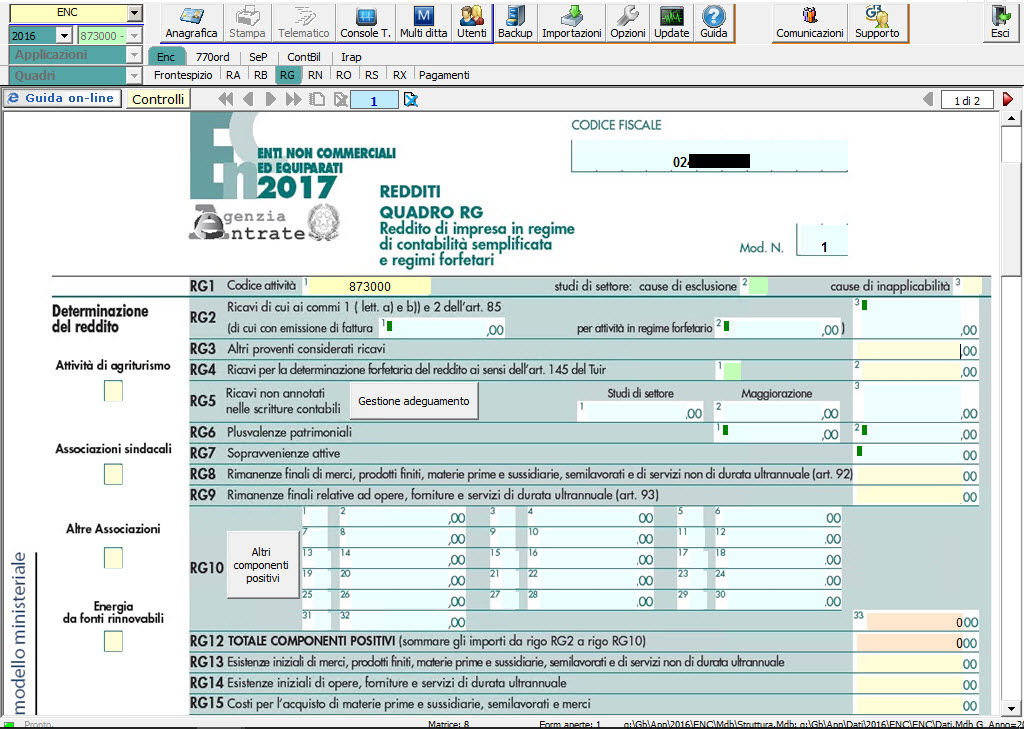The image size is (1024, 729).
Task: Open the Supporto tool
Action: pyautogui.click(x=877, y=23)
